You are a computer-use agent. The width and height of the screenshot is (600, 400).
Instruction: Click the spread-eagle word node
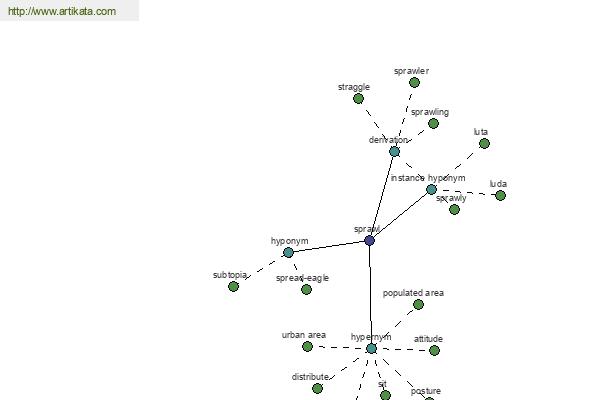306,289
